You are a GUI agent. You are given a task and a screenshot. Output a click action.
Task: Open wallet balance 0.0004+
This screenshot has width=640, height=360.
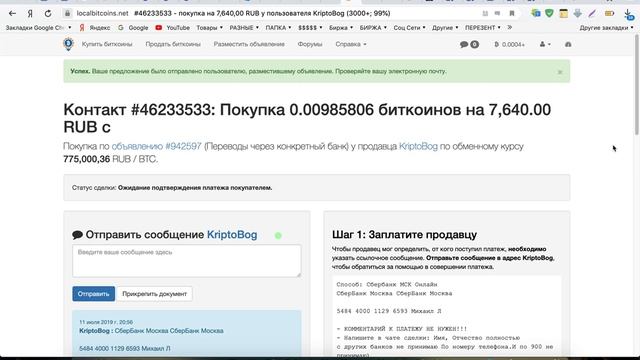point(509,44)
